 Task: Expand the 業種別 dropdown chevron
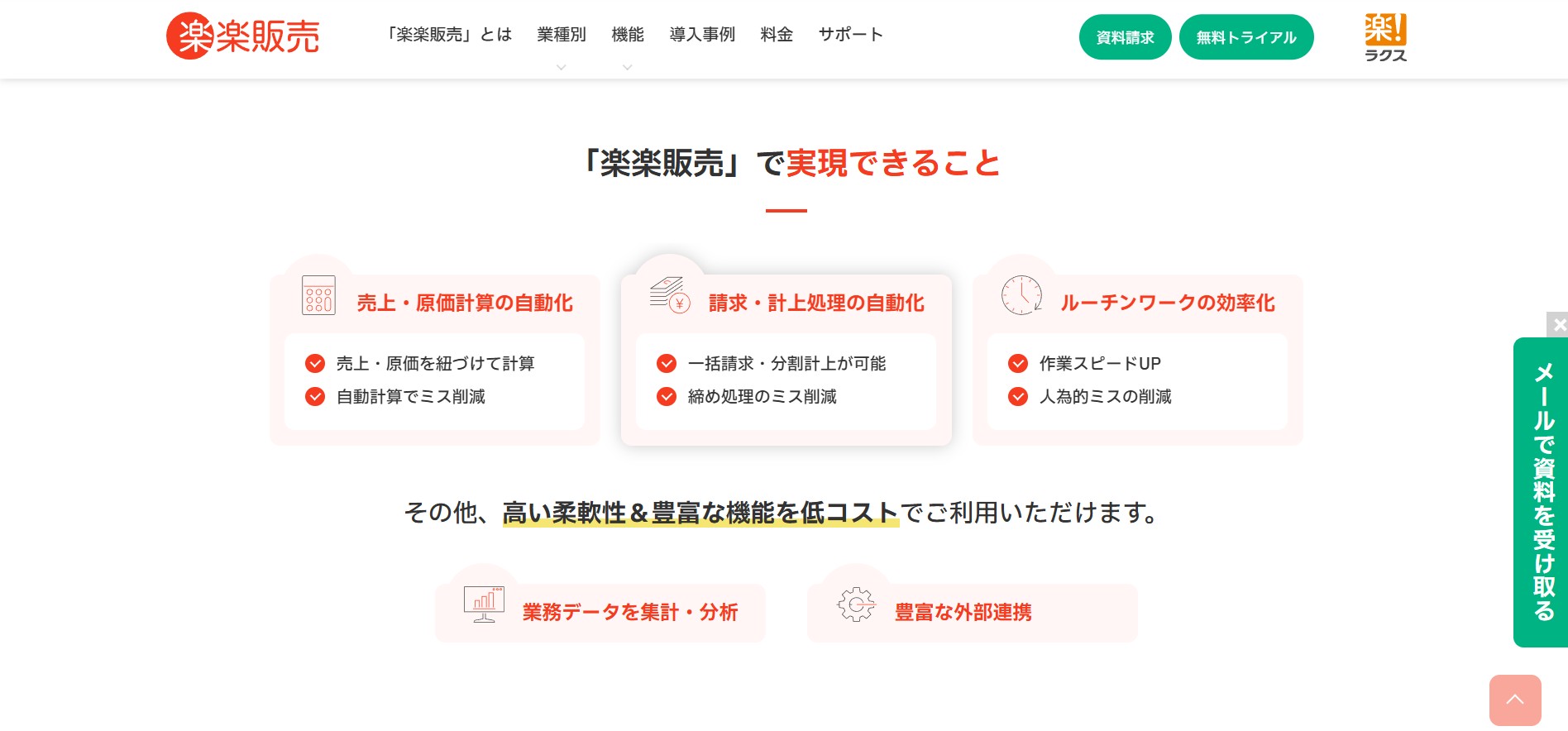click(x=562, y=68)
